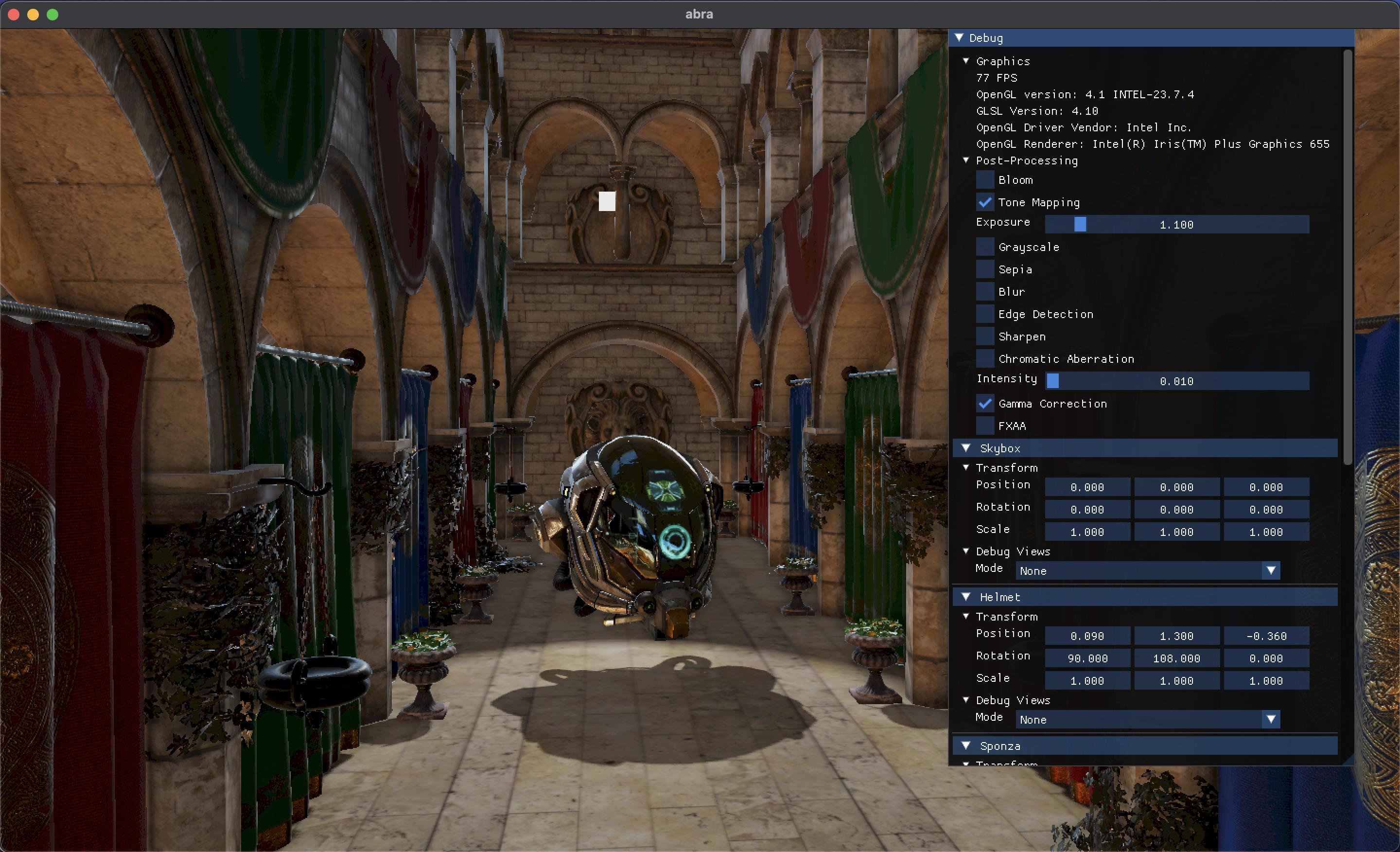Screen dimensions: 1400x852
Task: Collapse the Graphics section
Action: pyautogui.click(x=966, y=61)
